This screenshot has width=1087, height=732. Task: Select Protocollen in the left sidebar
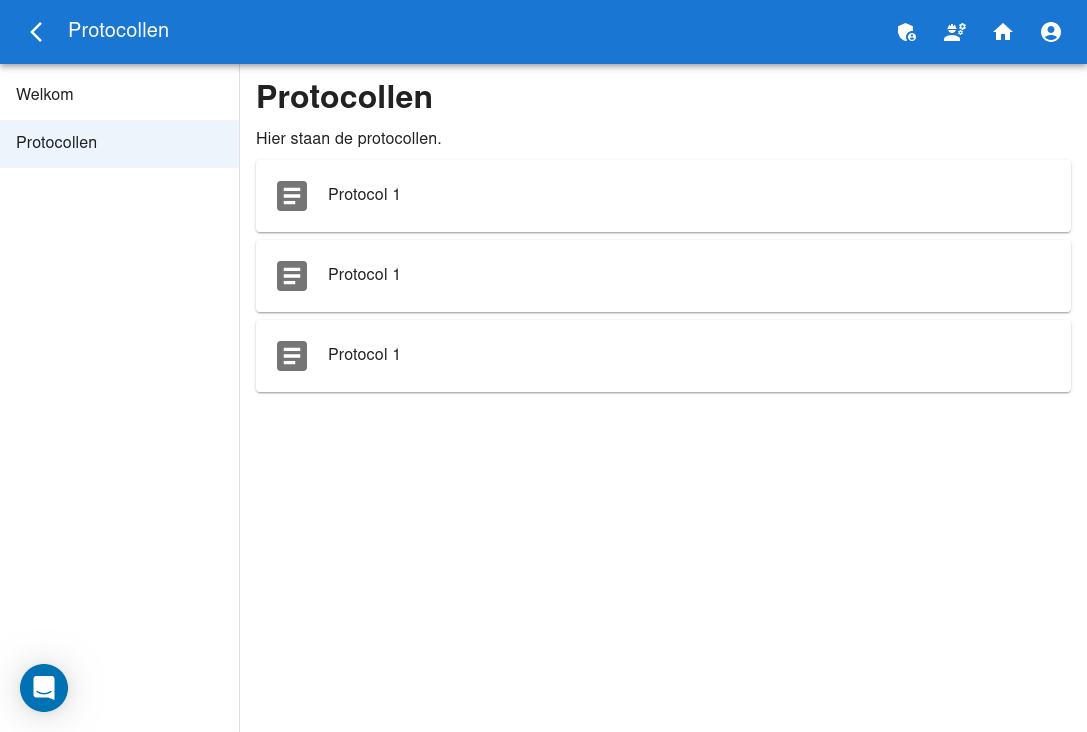pyautogui.click(x=57, y=143)
